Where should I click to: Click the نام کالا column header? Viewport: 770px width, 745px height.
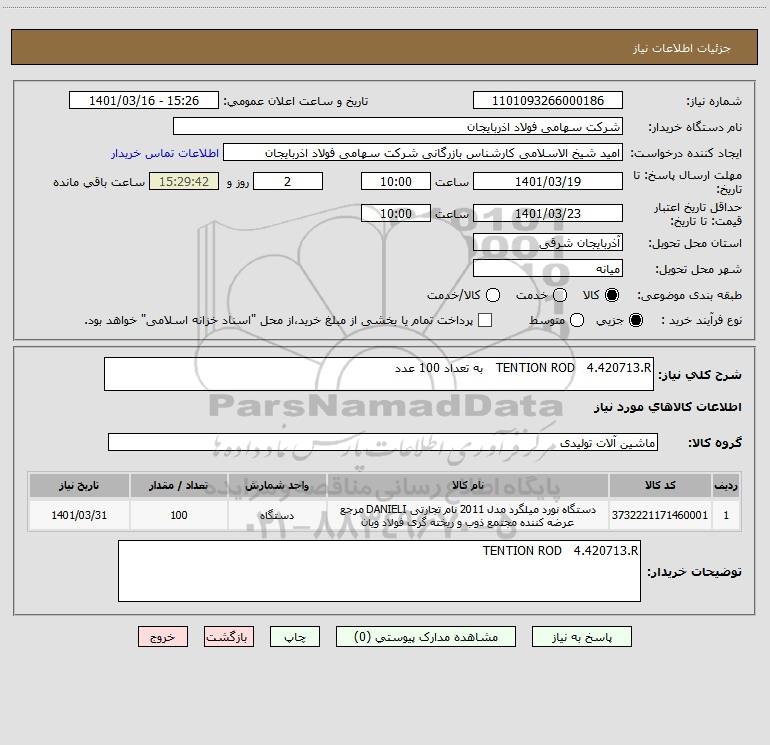[x=468, y=486]
